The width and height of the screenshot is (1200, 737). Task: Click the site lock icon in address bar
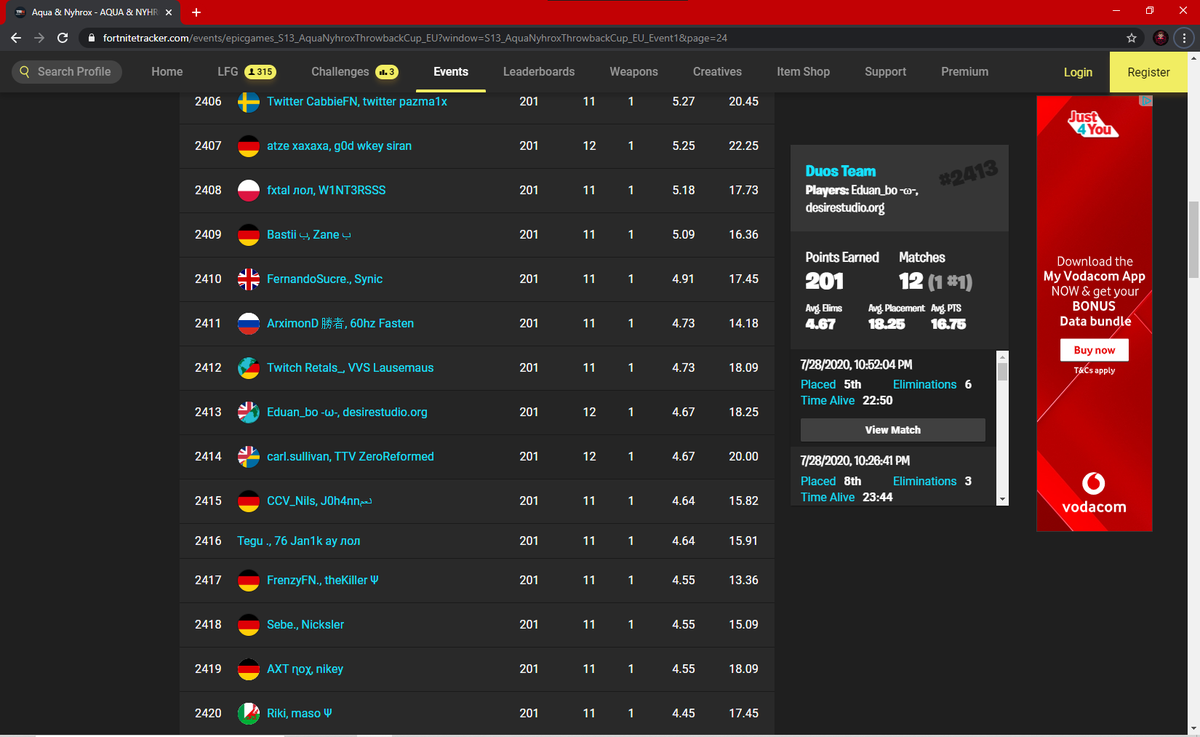(x=92, y=38)
